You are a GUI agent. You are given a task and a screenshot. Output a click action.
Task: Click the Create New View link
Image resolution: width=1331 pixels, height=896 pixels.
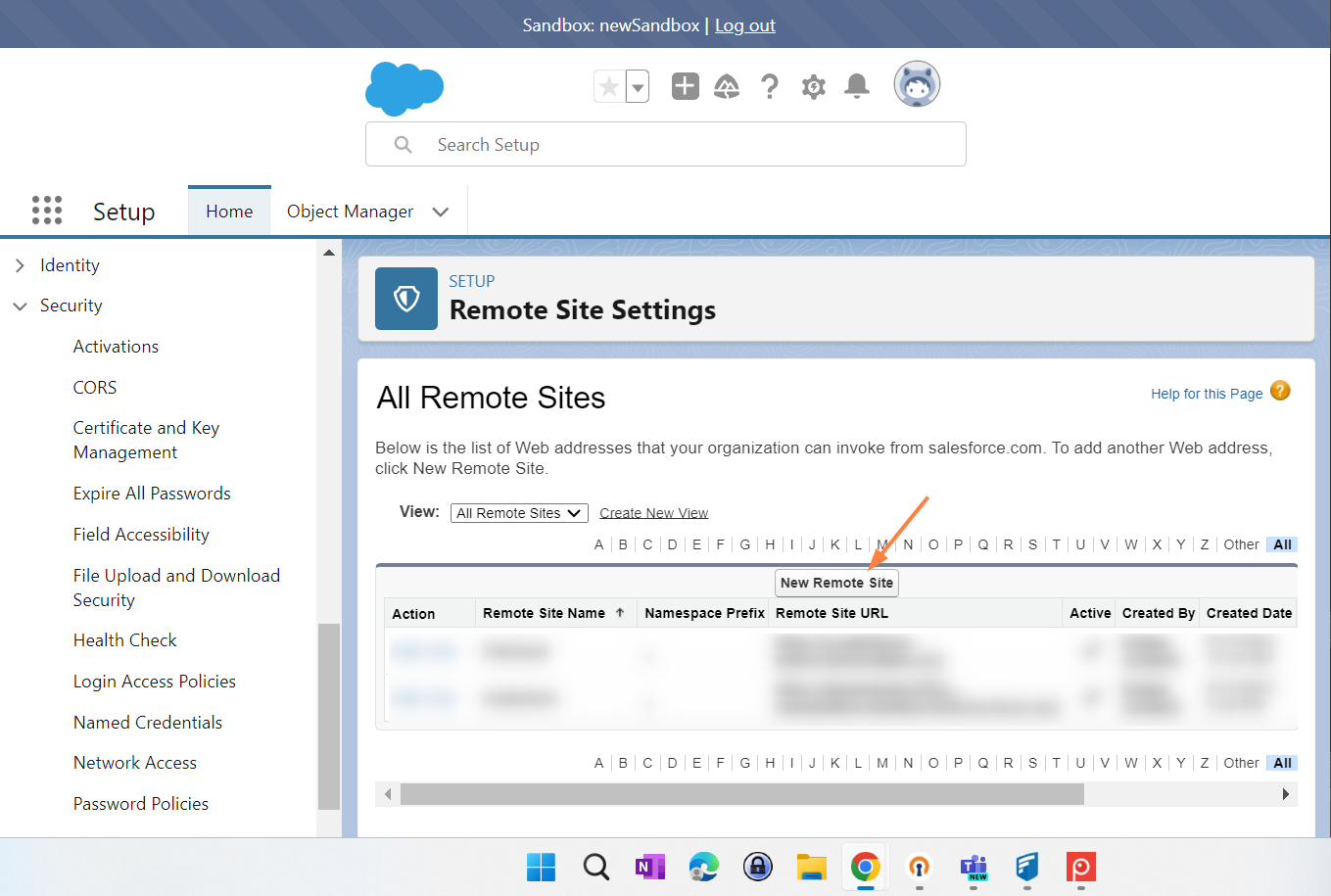[653, 513]
